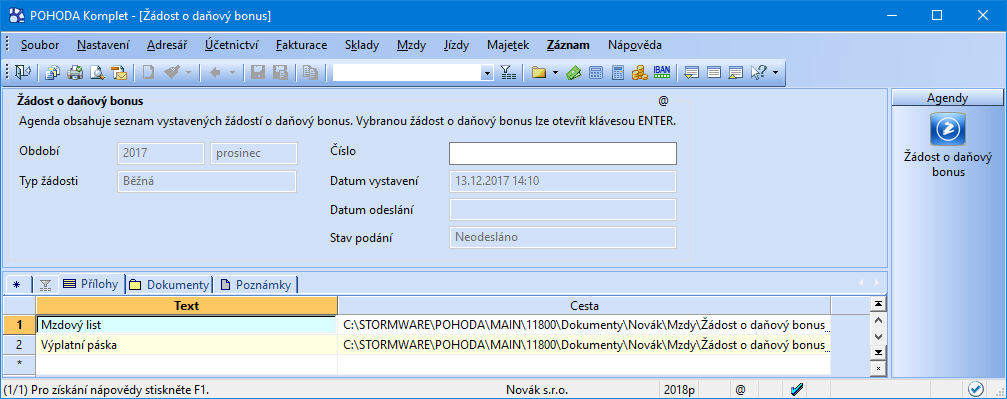Click the Datum odeslání field
1007x399 pixels.
[x=563, y=209]
